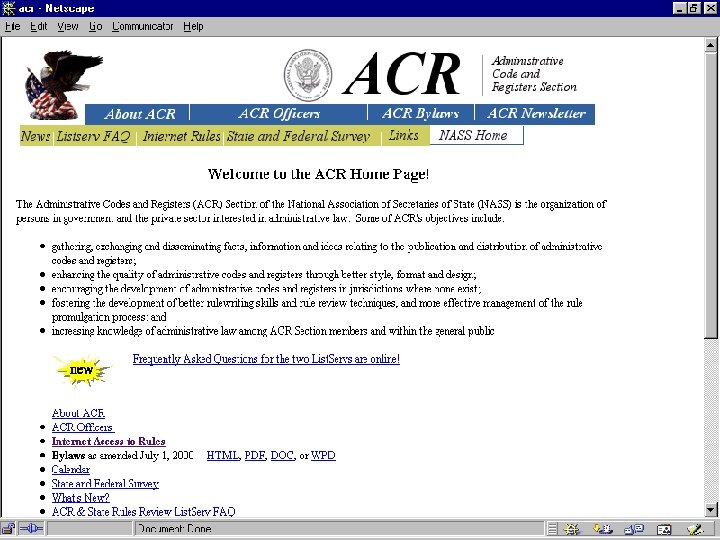Follow the ACR Officers text link
Image resolution: width=720 pixels, height=540 pixels.
[83, 428]
